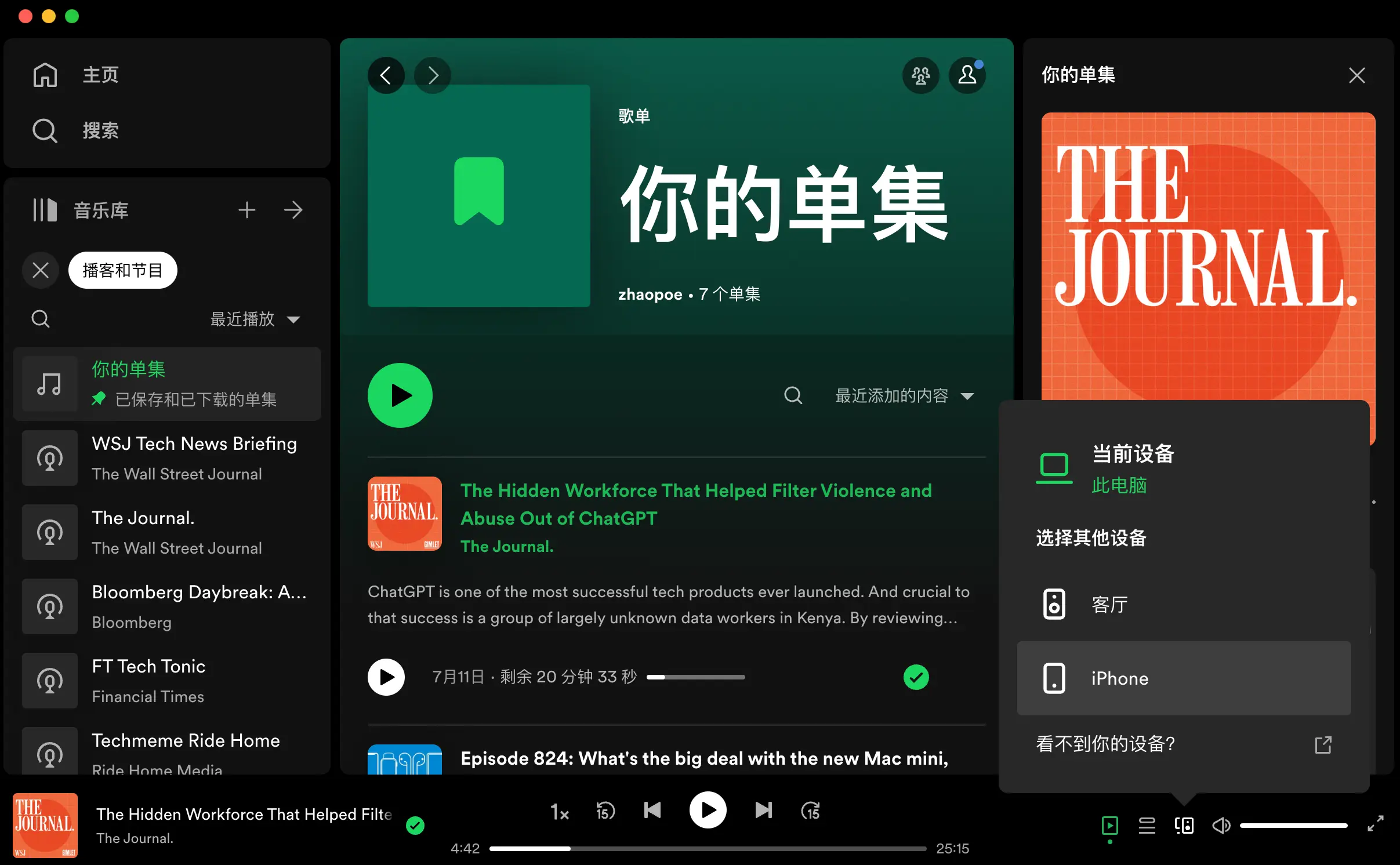Open The Hidden Workforce episode title link
Screen dimensions: 1400x865
pos(696,504)
